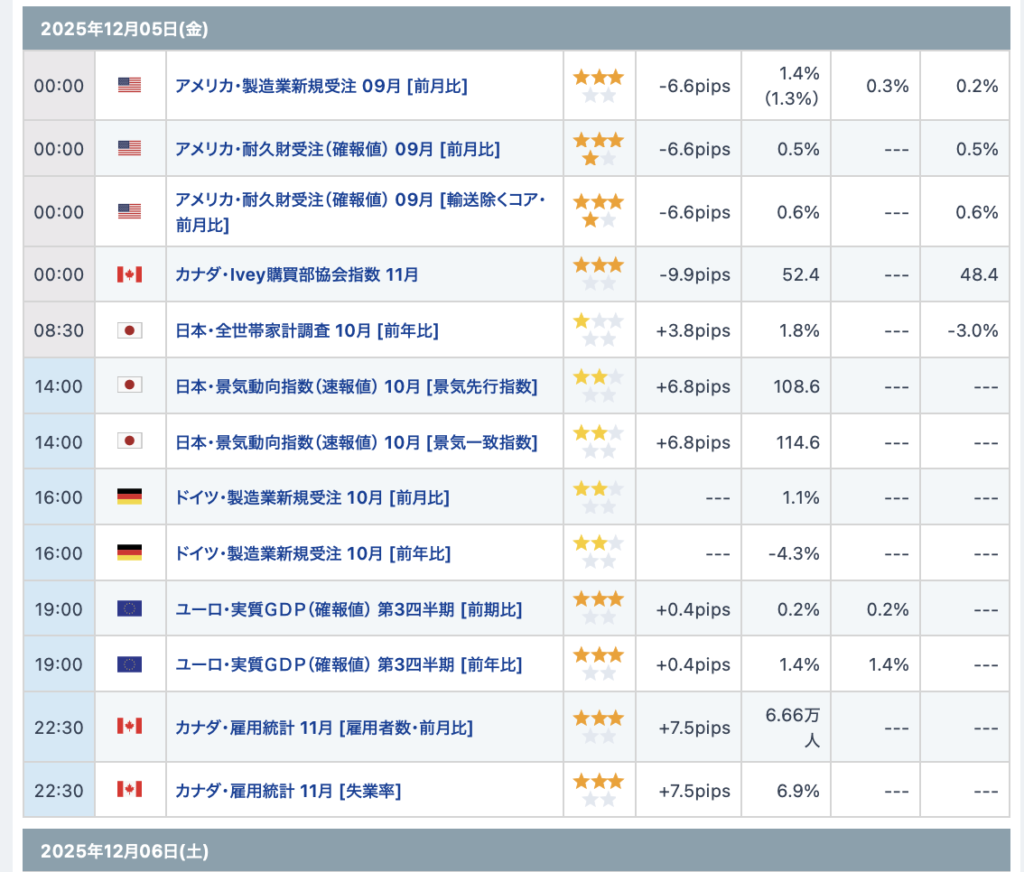The height and width of the screenshot is (872, 1024).
Task: Click Japan flag in 景気先行指数 row
Action: (x=129, y=386)
